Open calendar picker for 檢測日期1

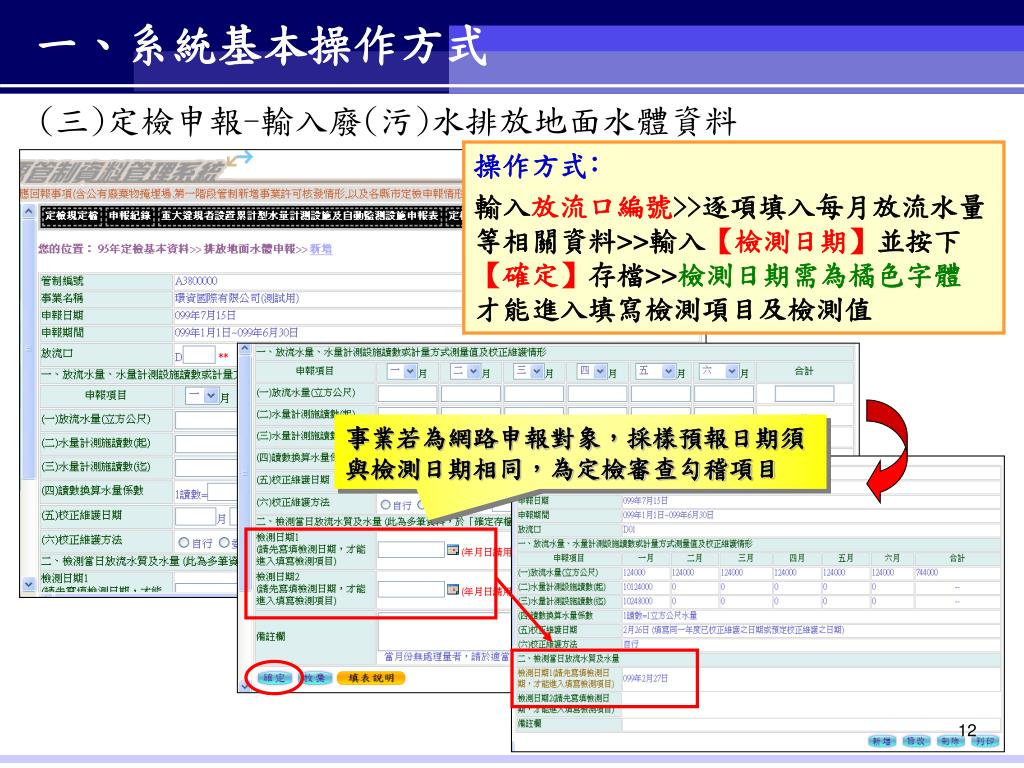[453, 550]
